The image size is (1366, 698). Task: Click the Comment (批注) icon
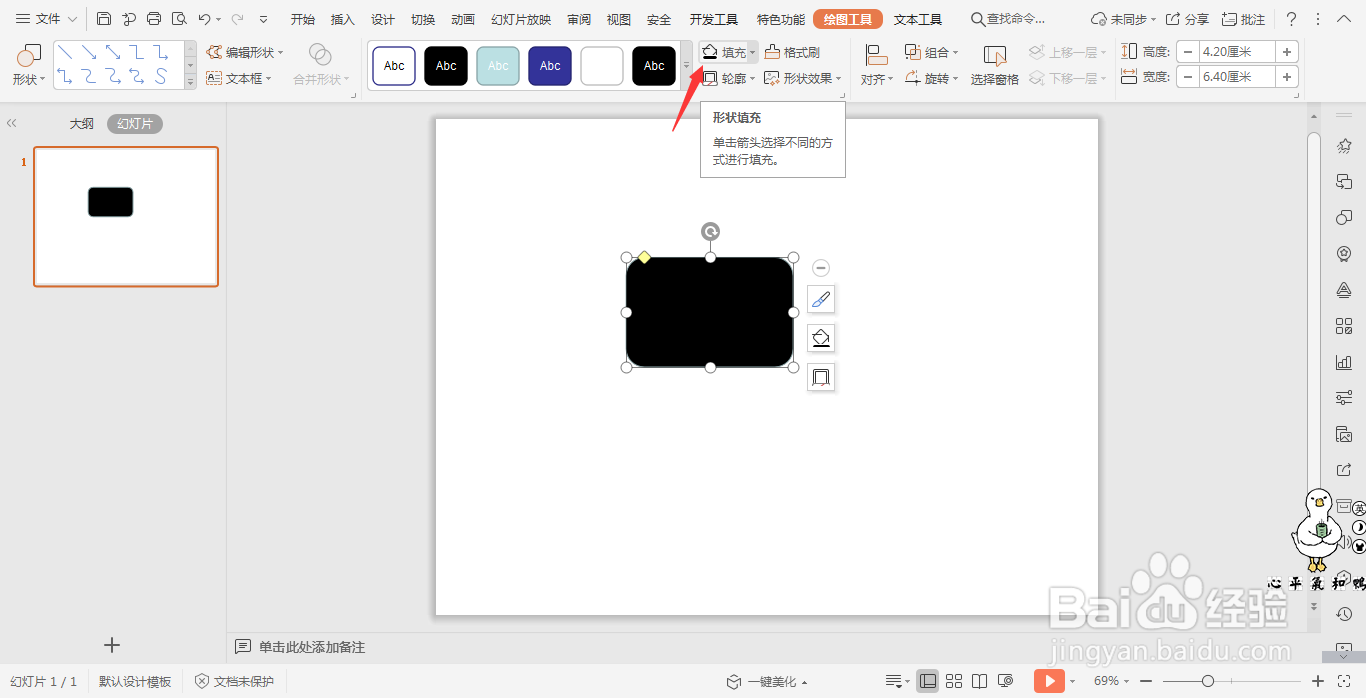coord(1244,19)
